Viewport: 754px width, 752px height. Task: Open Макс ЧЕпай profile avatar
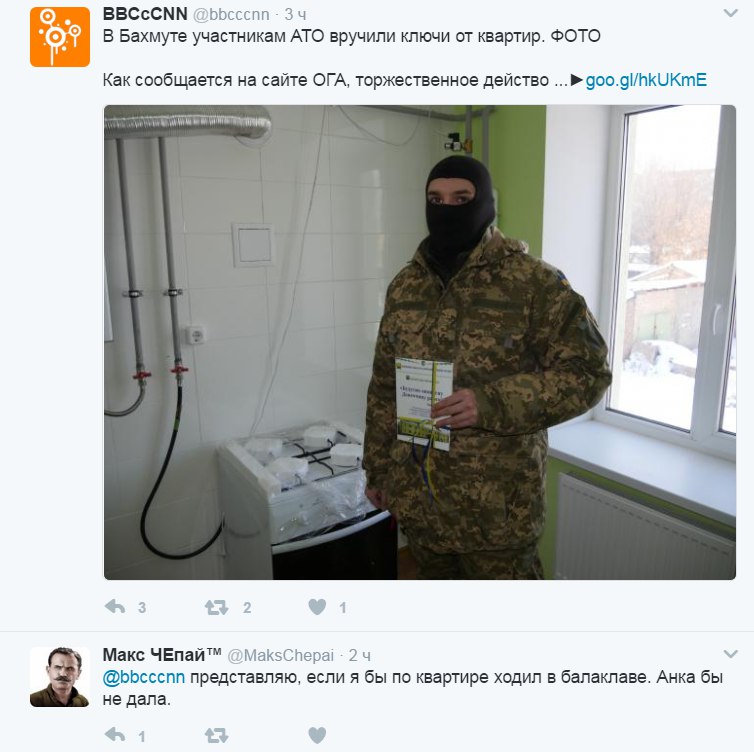click(x=60, y=677)
